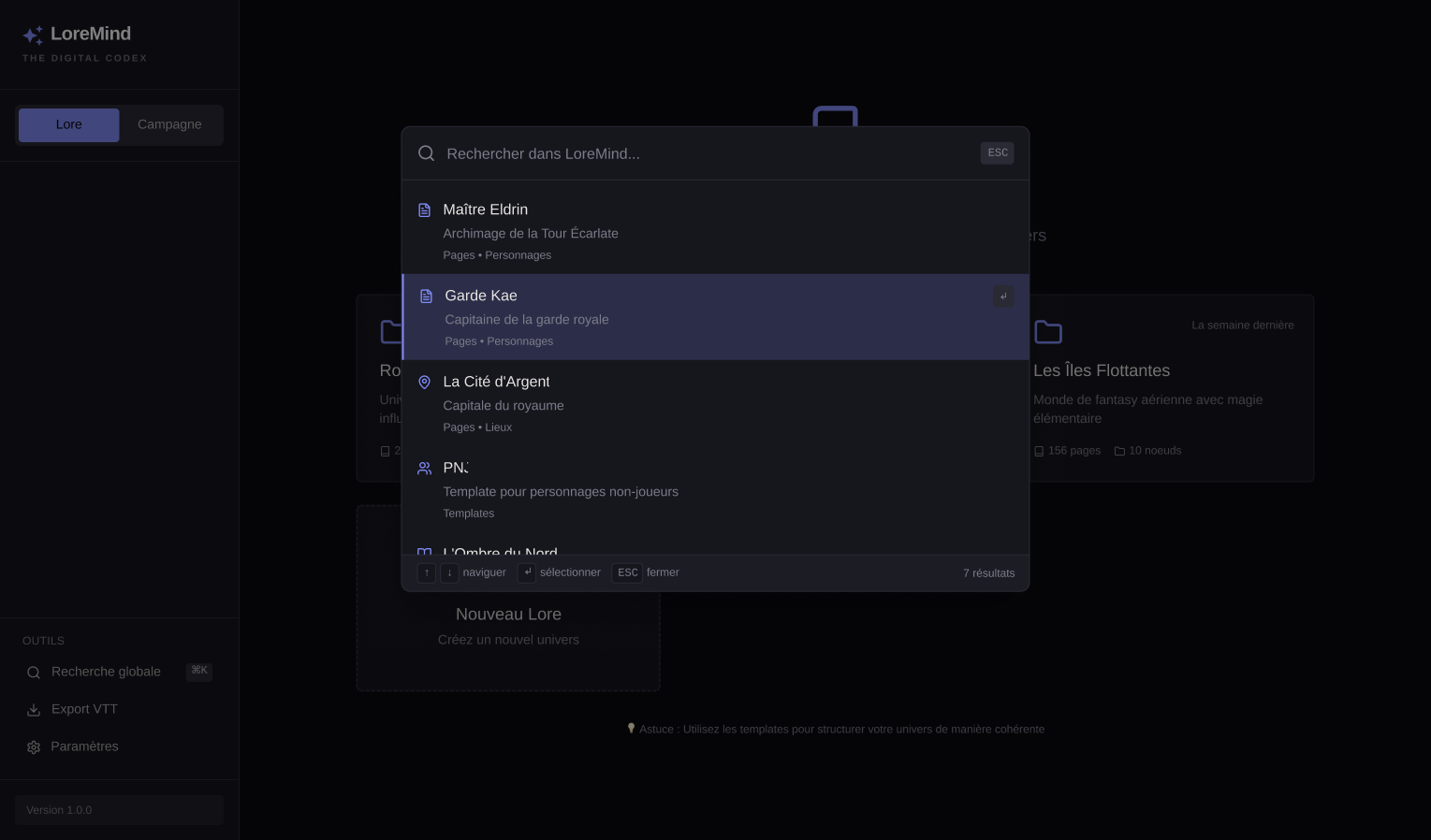
Task: Close search with the ESC badge
Action: (x=998, y=153)
